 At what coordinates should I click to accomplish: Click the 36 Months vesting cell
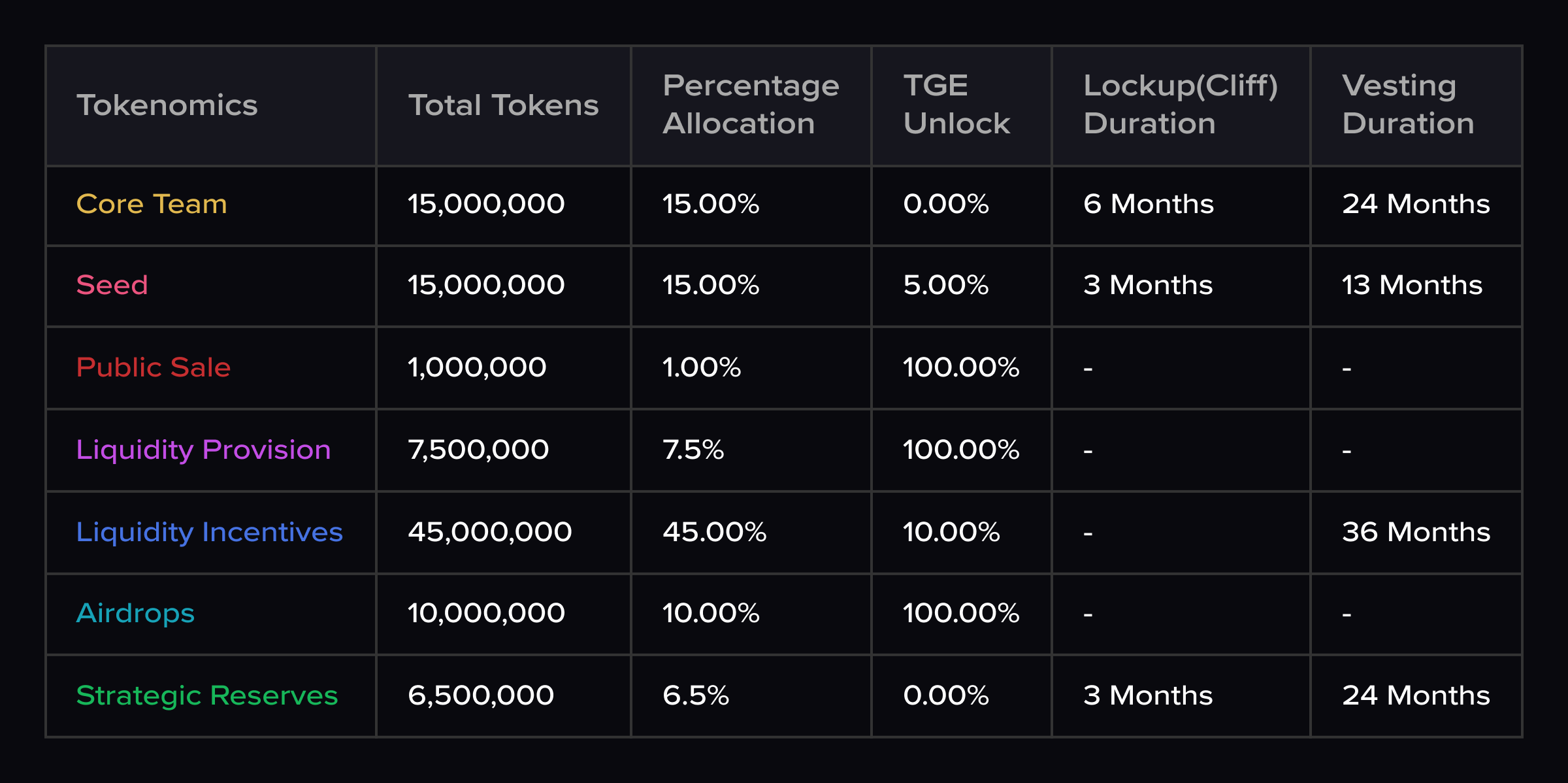(x=1416, y=532)
